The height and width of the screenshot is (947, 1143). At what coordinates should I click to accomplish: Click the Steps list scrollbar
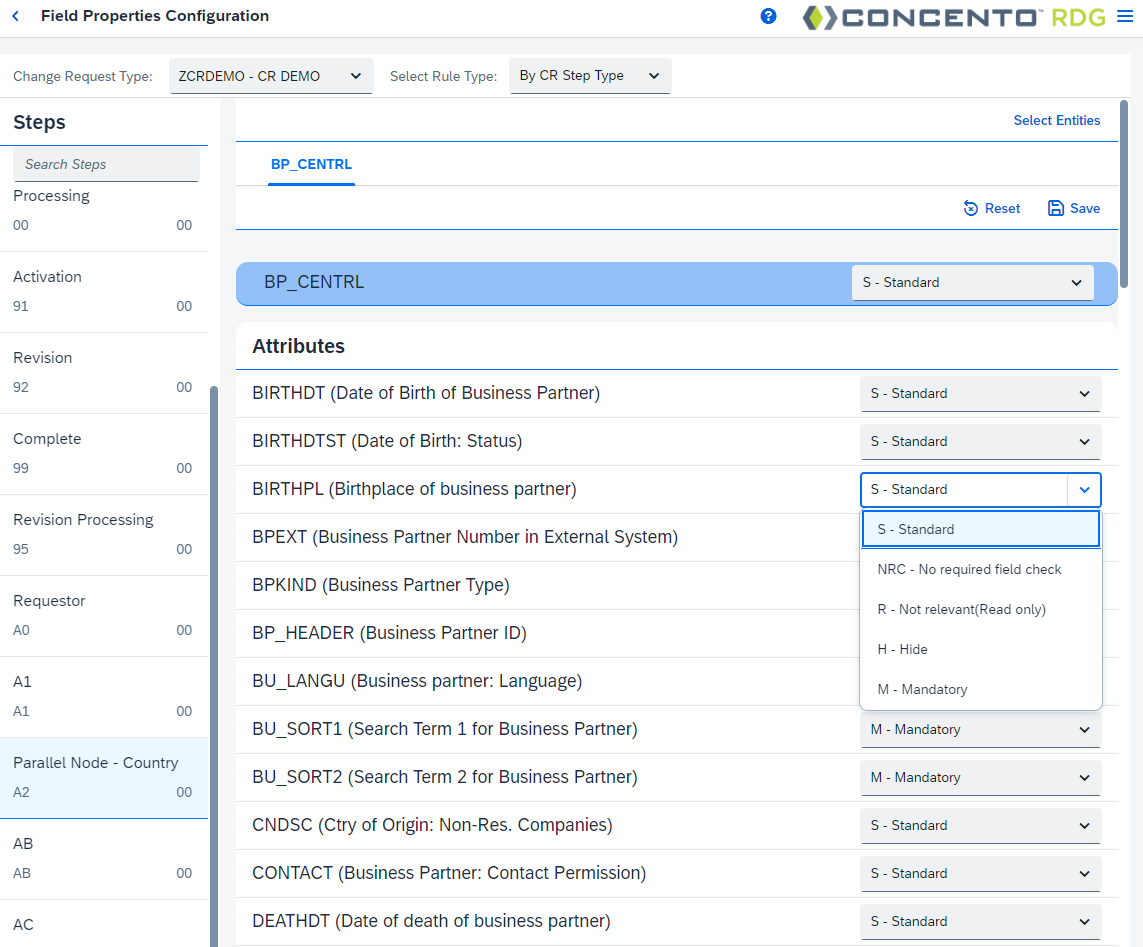click(x=214, y=666)
